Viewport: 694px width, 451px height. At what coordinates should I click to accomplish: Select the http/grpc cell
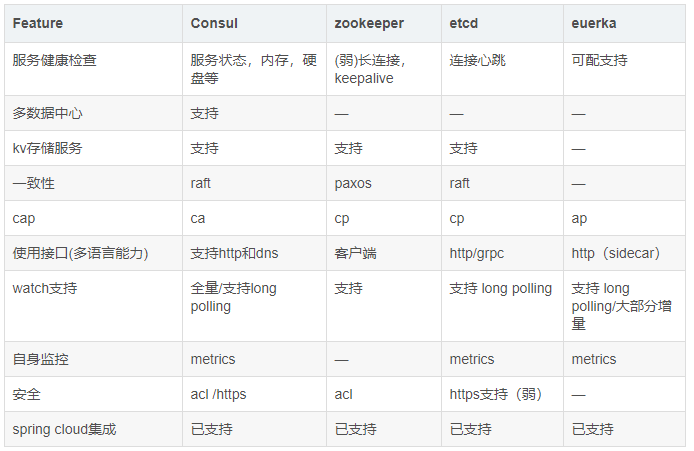479,253
